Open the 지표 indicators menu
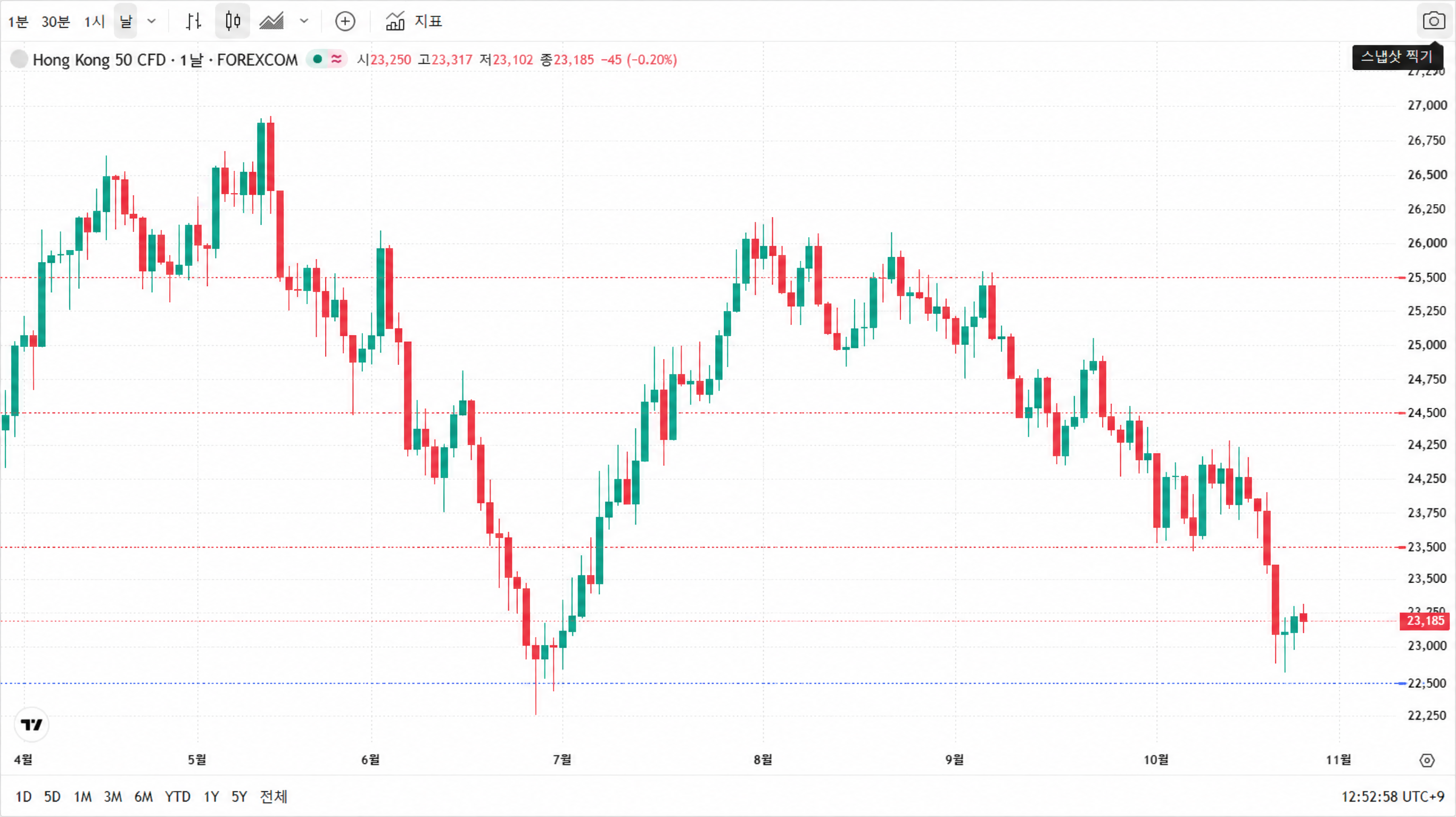This screenshot has width=1456, height=817. (415, 21)
